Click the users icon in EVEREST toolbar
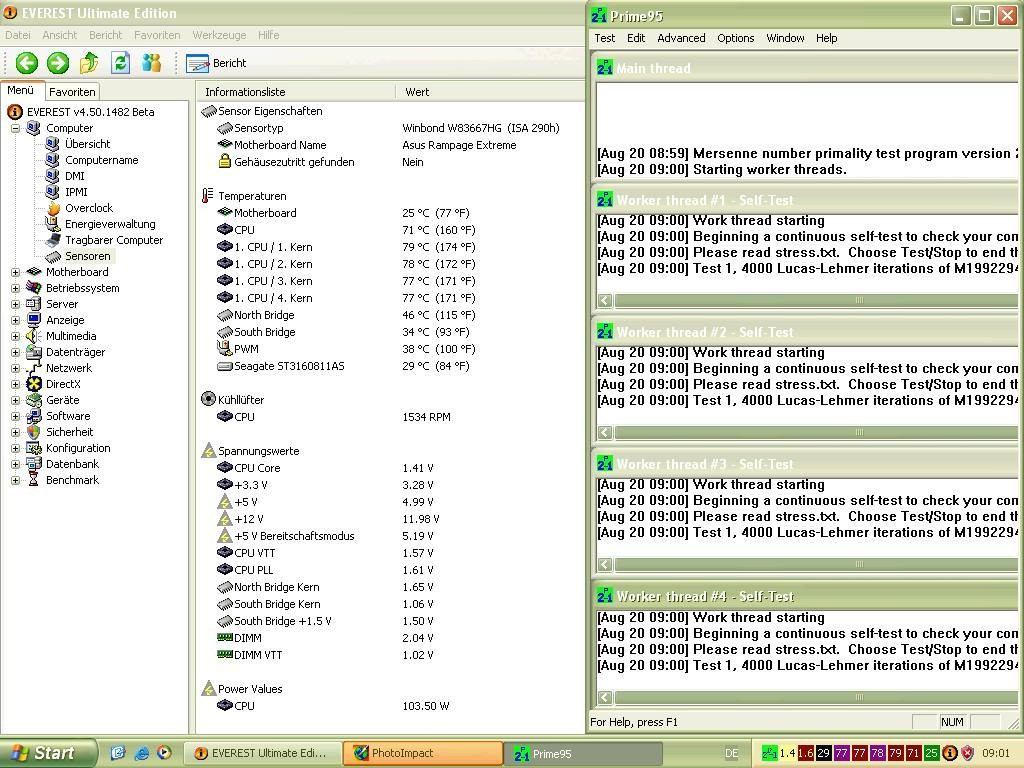The width and height of the screenshot is (1024, 768). pyautogui.click(x=152, y=63)
